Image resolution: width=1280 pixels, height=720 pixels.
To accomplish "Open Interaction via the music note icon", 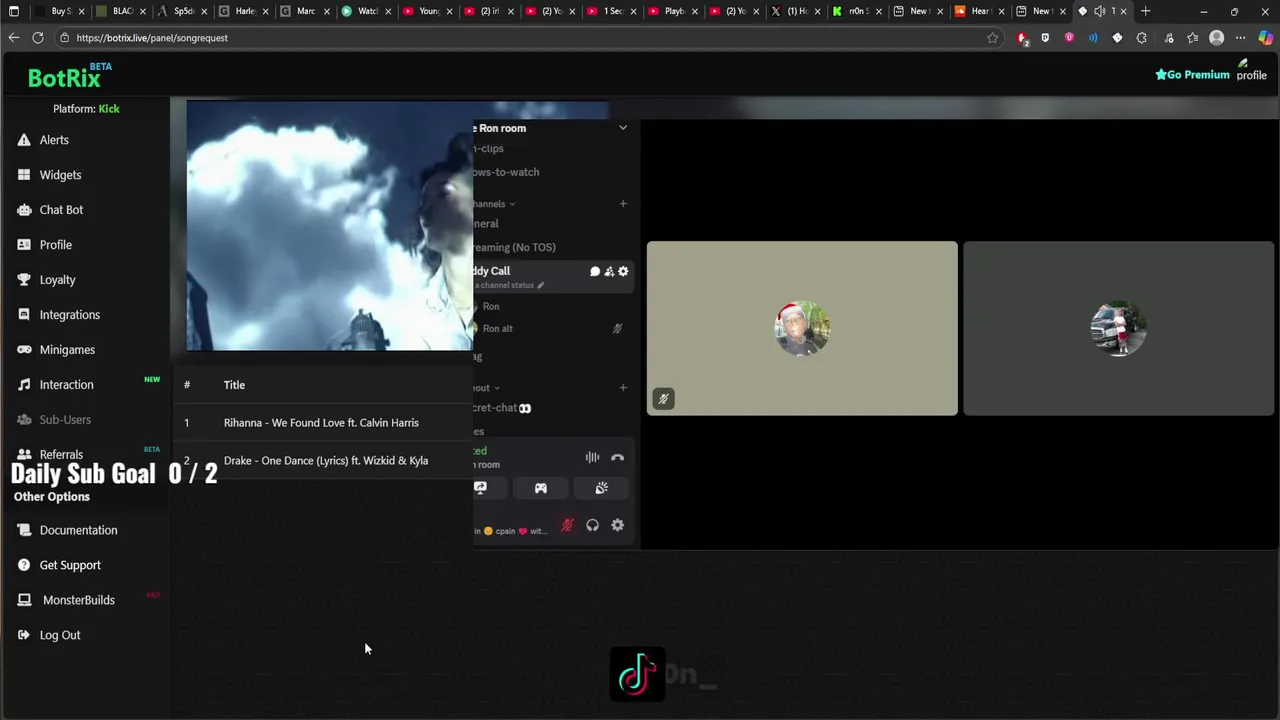I will (x=24, y=385).
